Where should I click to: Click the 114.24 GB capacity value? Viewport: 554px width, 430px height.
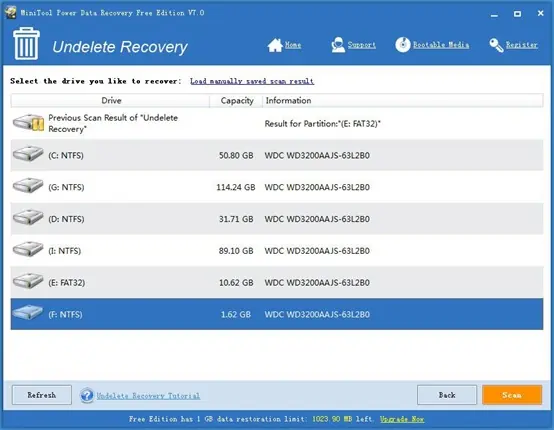point(236,187)
